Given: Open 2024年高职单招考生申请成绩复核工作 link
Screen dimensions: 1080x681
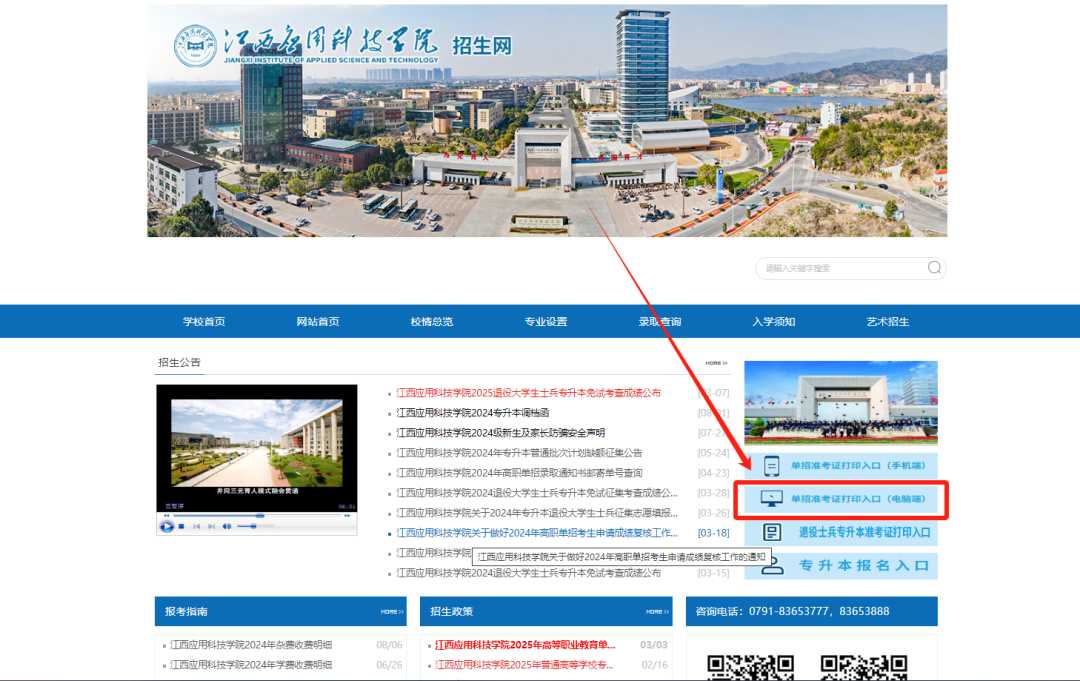Looking at the screenshot, I should [x=537, y=532].
